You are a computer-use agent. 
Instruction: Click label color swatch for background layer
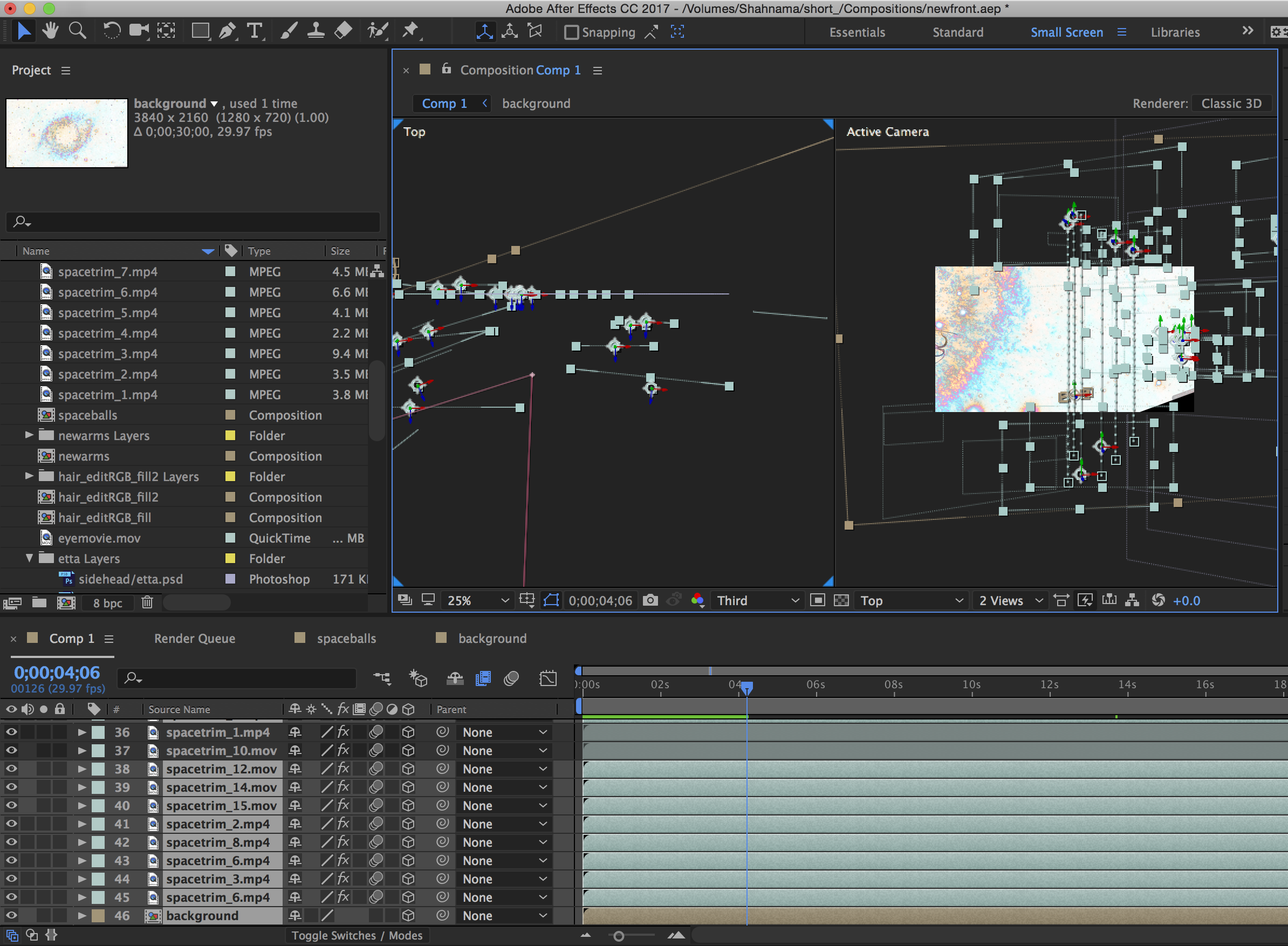[98, 915]
